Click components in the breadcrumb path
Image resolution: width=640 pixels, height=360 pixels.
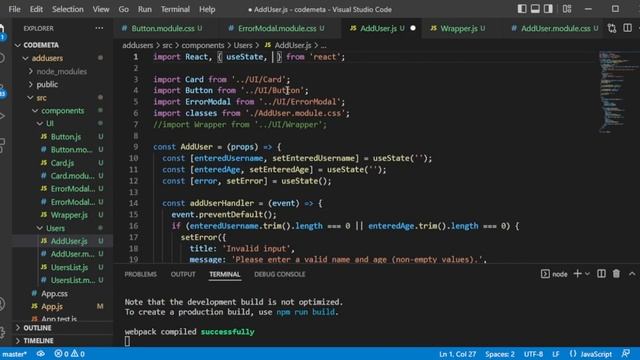203,45
